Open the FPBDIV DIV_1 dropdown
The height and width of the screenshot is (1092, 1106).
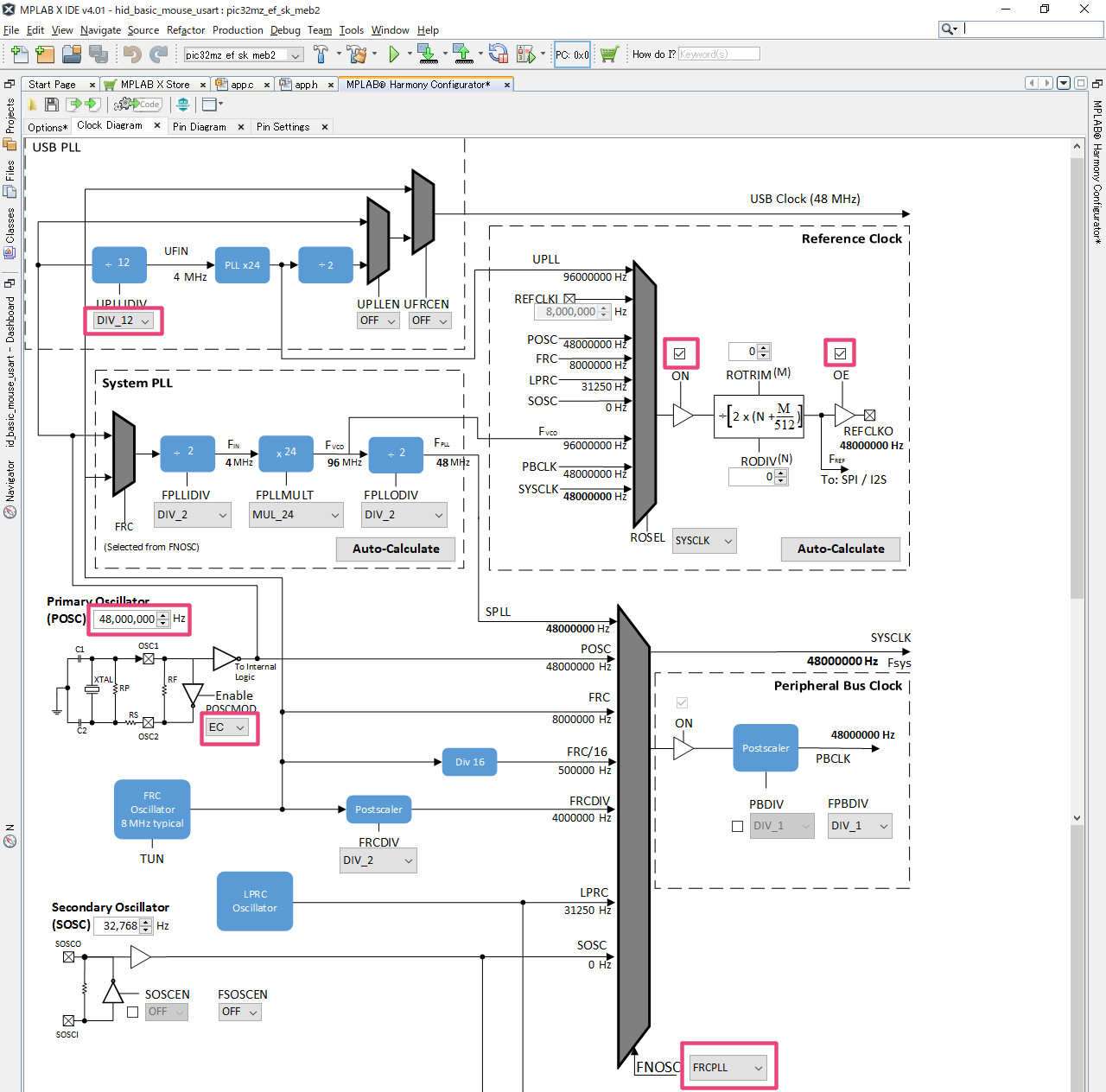860,826
